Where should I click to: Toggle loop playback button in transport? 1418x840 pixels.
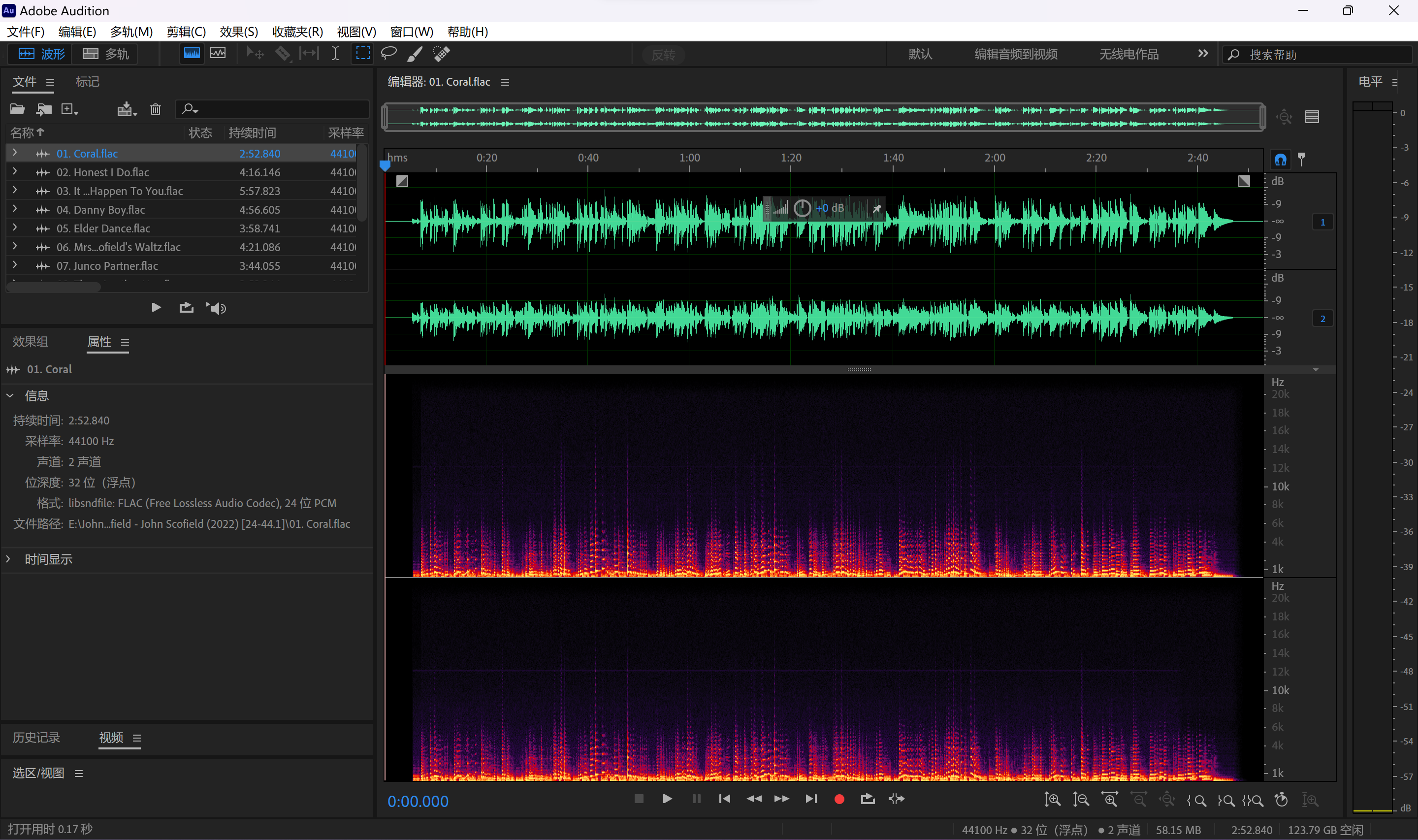click(x=868, y=799)
